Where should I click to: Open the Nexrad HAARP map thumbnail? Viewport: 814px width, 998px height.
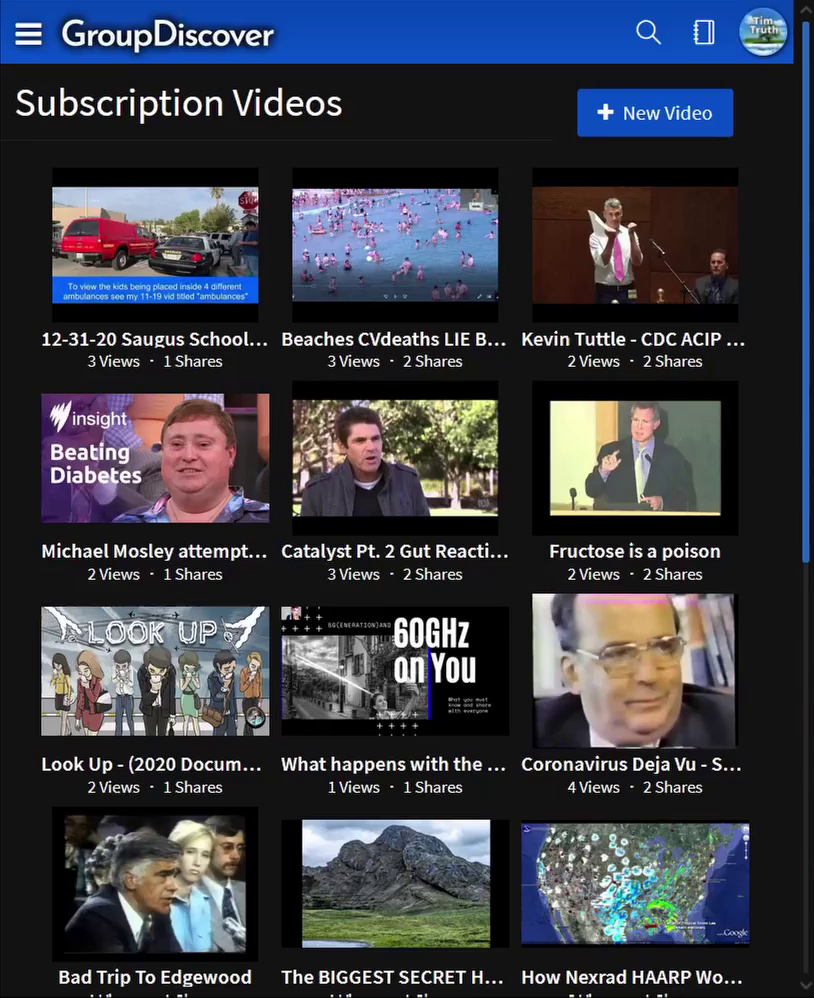click(x=635, y=884)
